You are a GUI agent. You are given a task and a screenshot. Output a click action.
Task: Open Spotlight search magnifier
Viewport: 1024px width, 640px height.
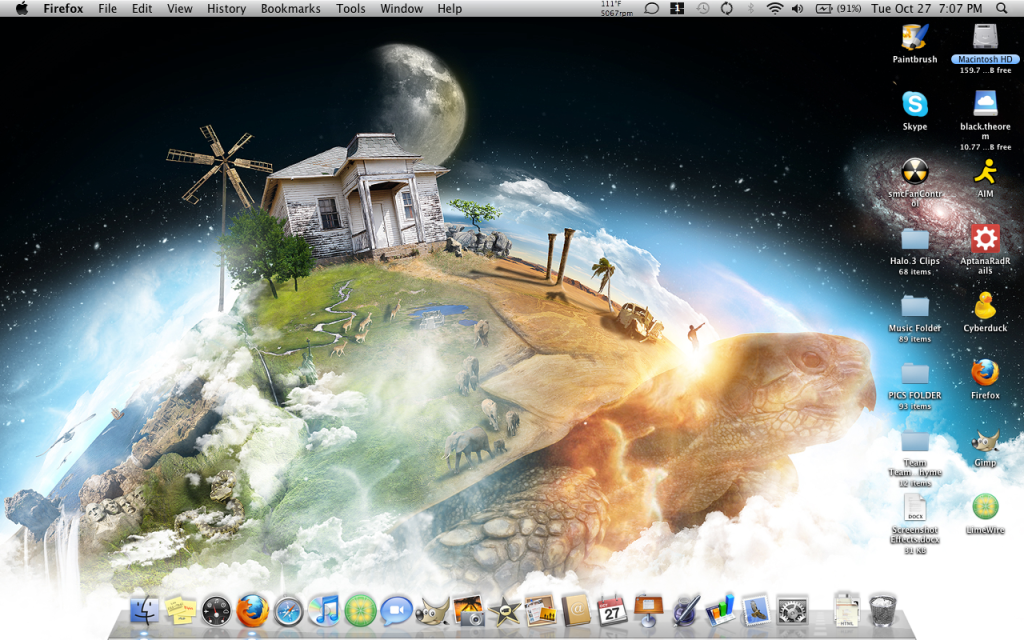pyautogui.click(x=1002, y=8)
